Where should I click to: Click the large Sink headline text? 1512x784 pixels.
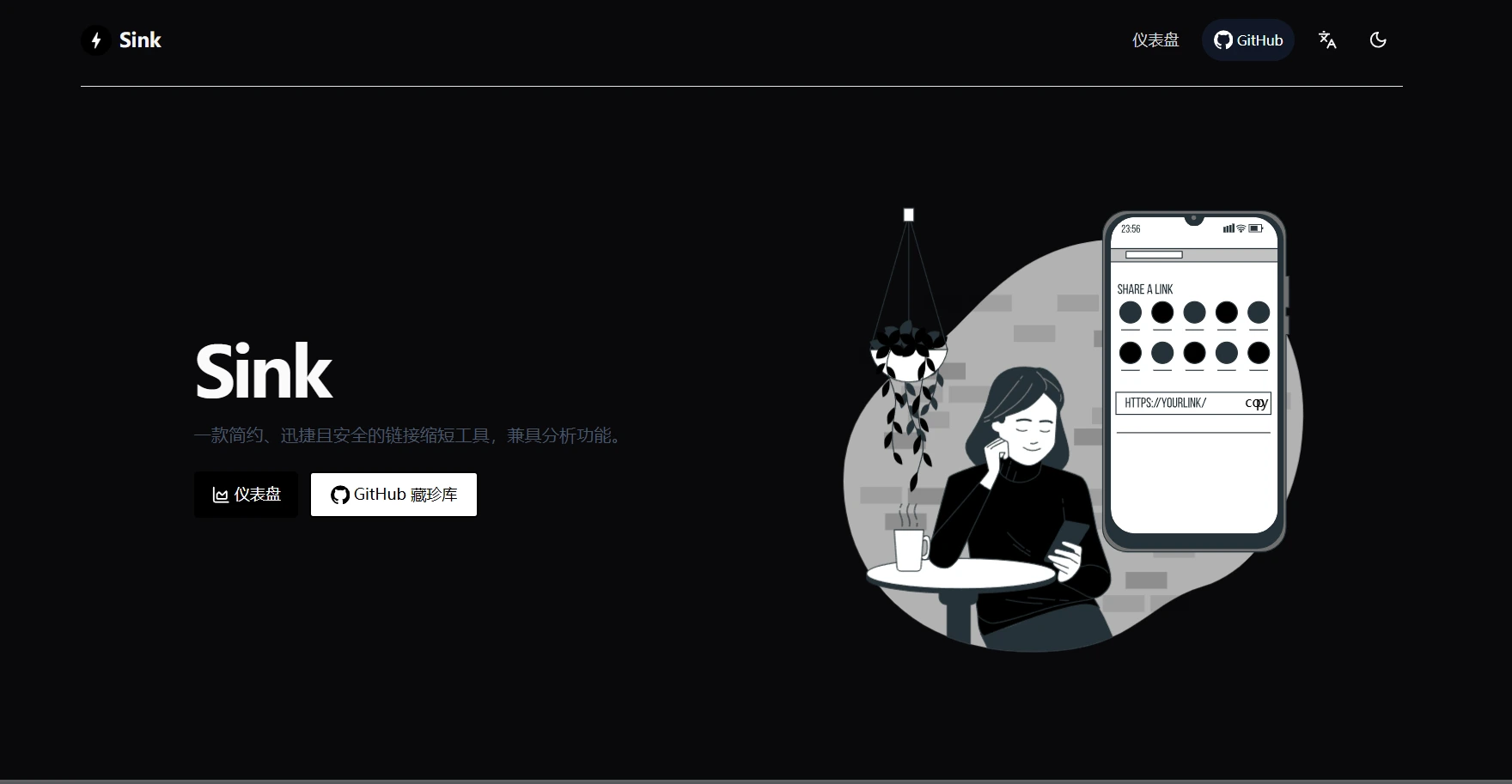pos(263,372)
